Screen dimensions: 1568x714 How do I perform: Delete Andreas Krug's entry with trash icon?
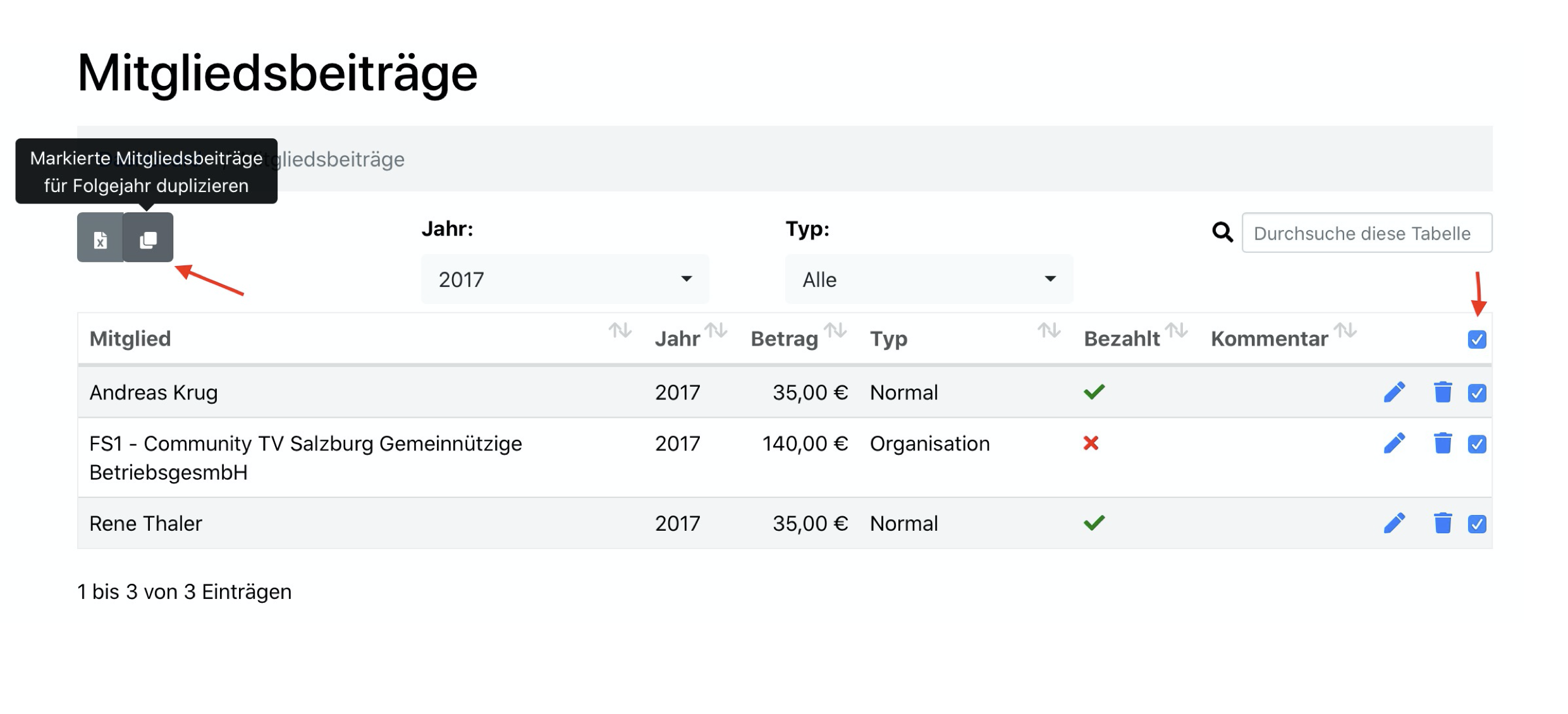pyautogui.click(x=1442, y=392)
